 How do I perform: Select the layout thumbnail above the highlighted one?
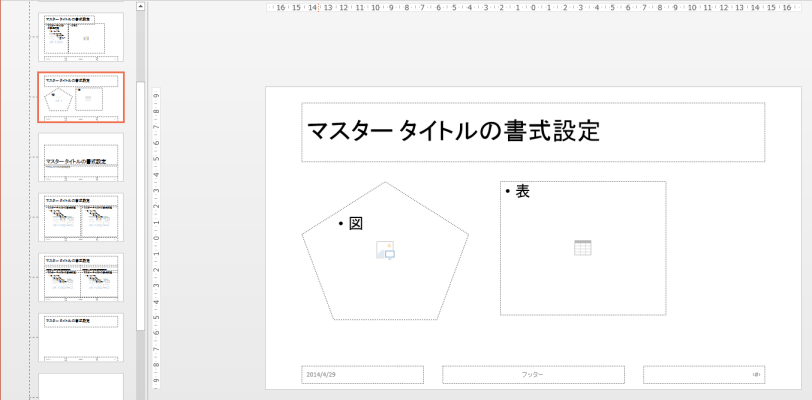(x=81, y=37)
